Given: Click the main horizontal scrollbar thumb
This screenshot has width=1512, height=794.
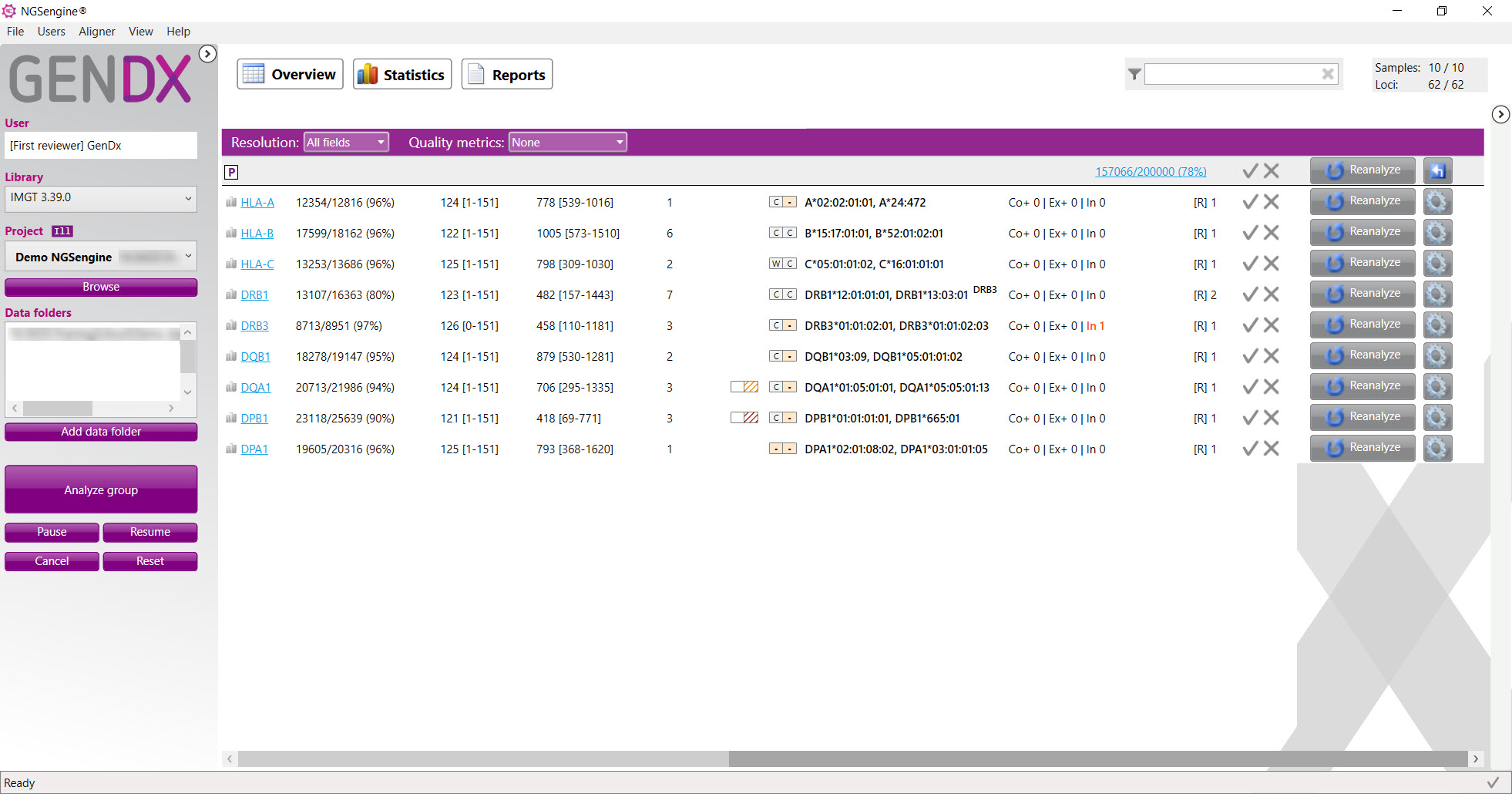Looking at the screenshot, I should point(1098,759).
